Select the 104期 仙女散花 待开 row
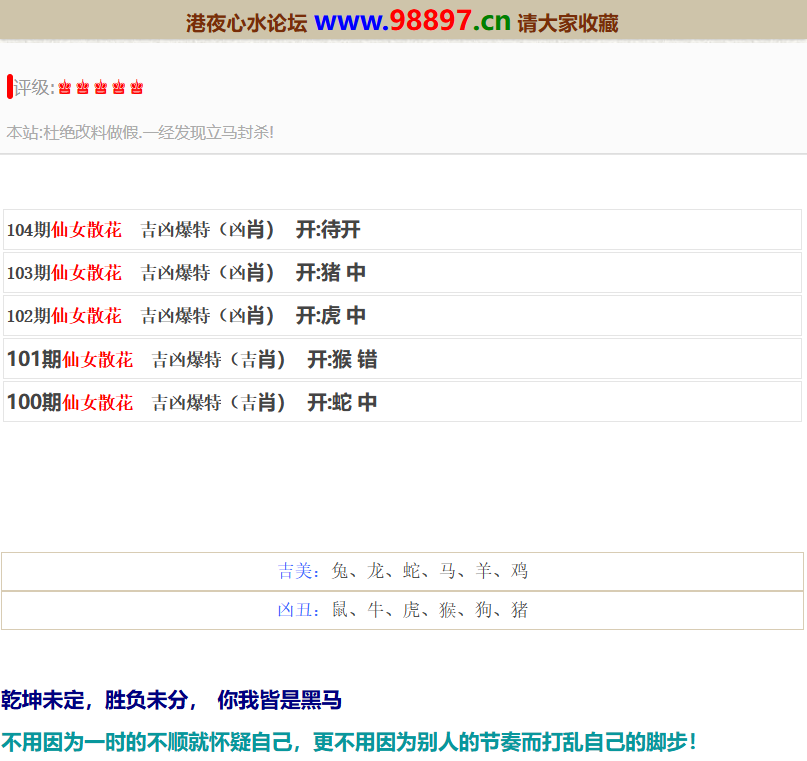This screenshot has height=761, width=807. pos(402,230)
